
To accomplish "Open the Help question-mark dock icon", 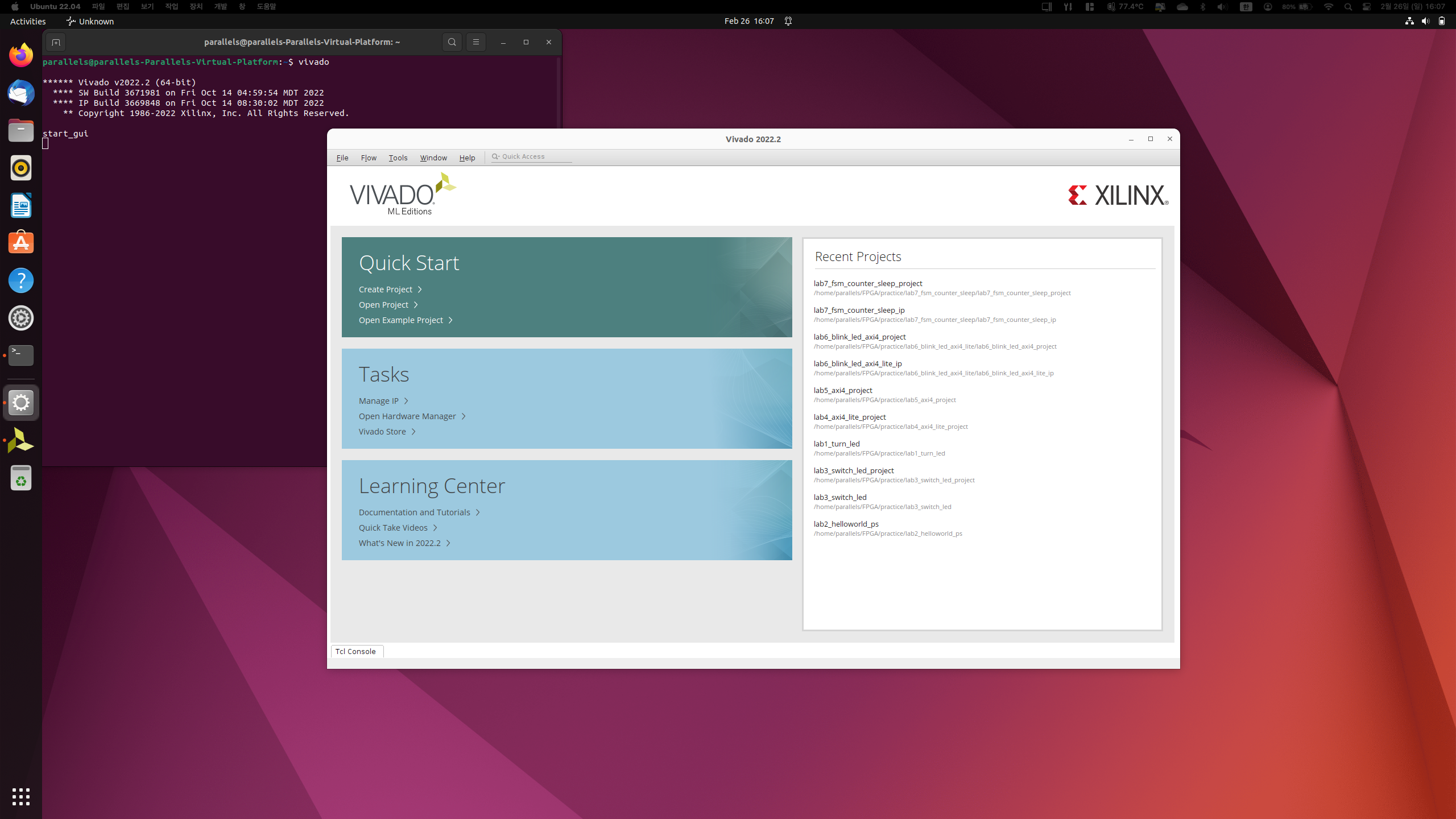I will coord(21,280).
